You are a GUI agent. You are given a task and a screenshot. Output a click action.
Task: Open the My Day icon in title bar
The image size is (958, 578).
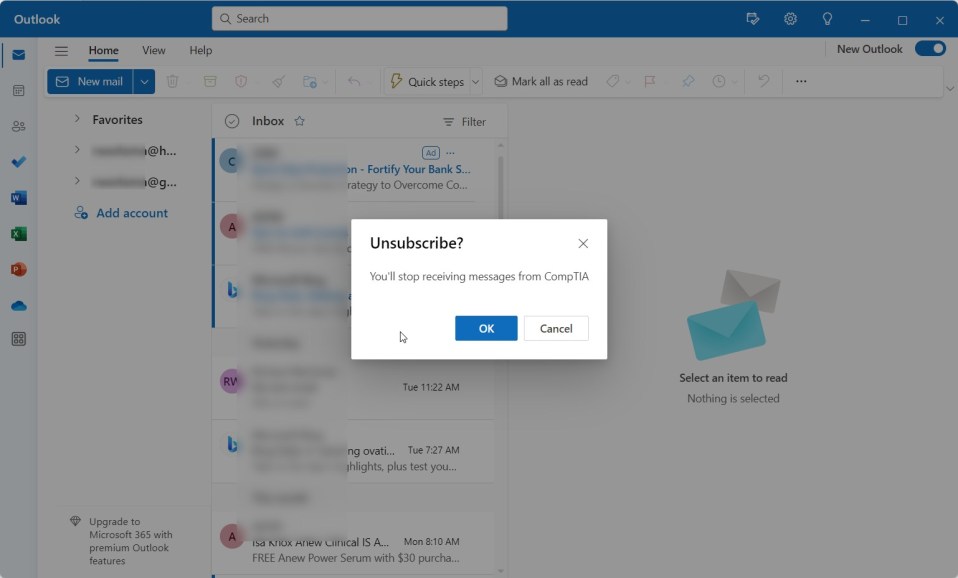(753, 19)
